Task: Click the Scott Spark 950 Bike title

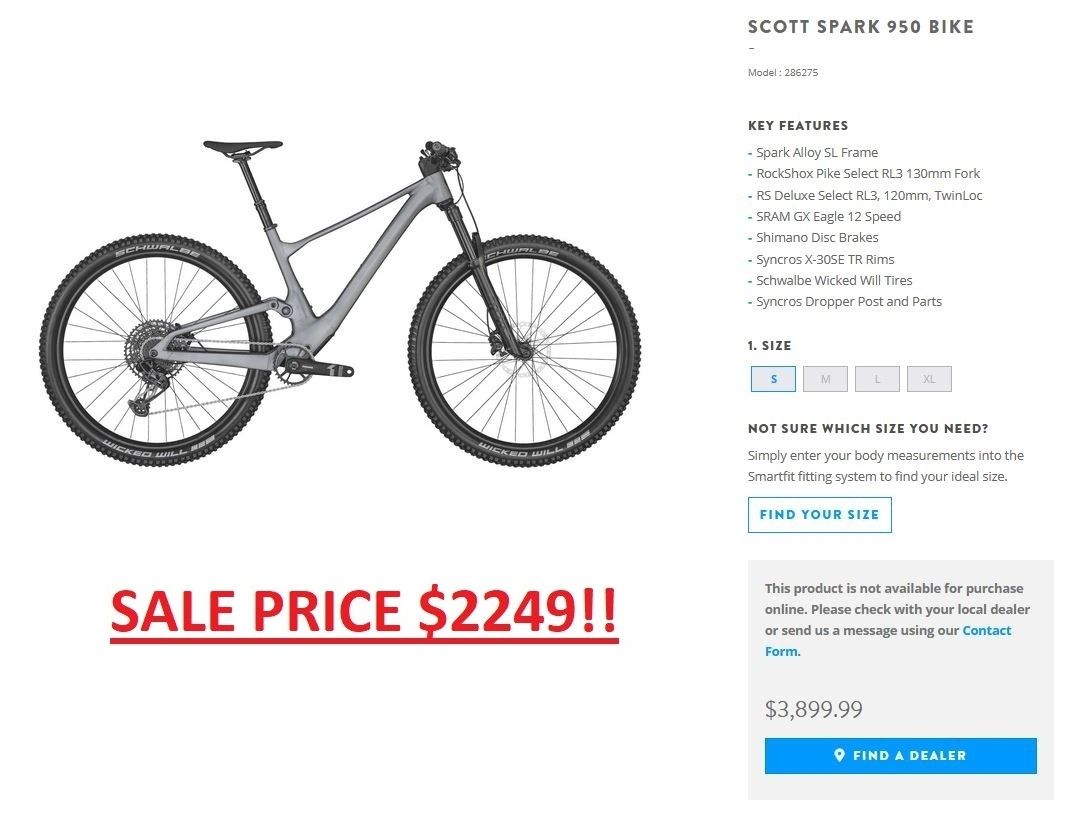Action: click(860, 27)
